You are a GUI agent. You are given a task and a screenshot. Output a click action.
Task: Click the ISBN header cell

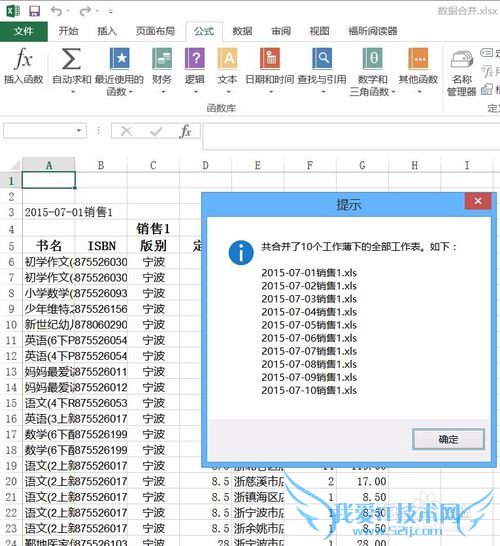(x=101, y=246)
